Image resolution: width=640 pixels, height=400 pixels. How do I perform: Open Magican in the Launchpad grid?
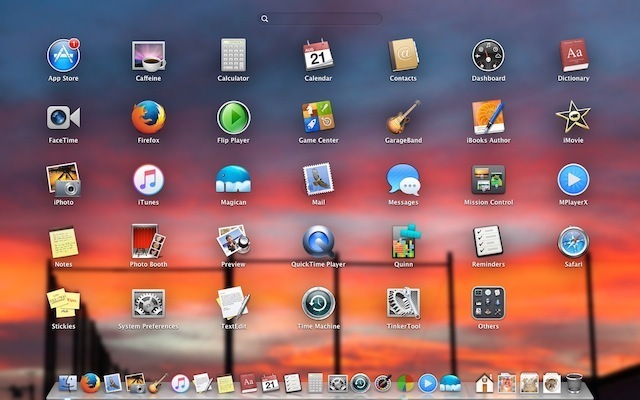(233, 180)
